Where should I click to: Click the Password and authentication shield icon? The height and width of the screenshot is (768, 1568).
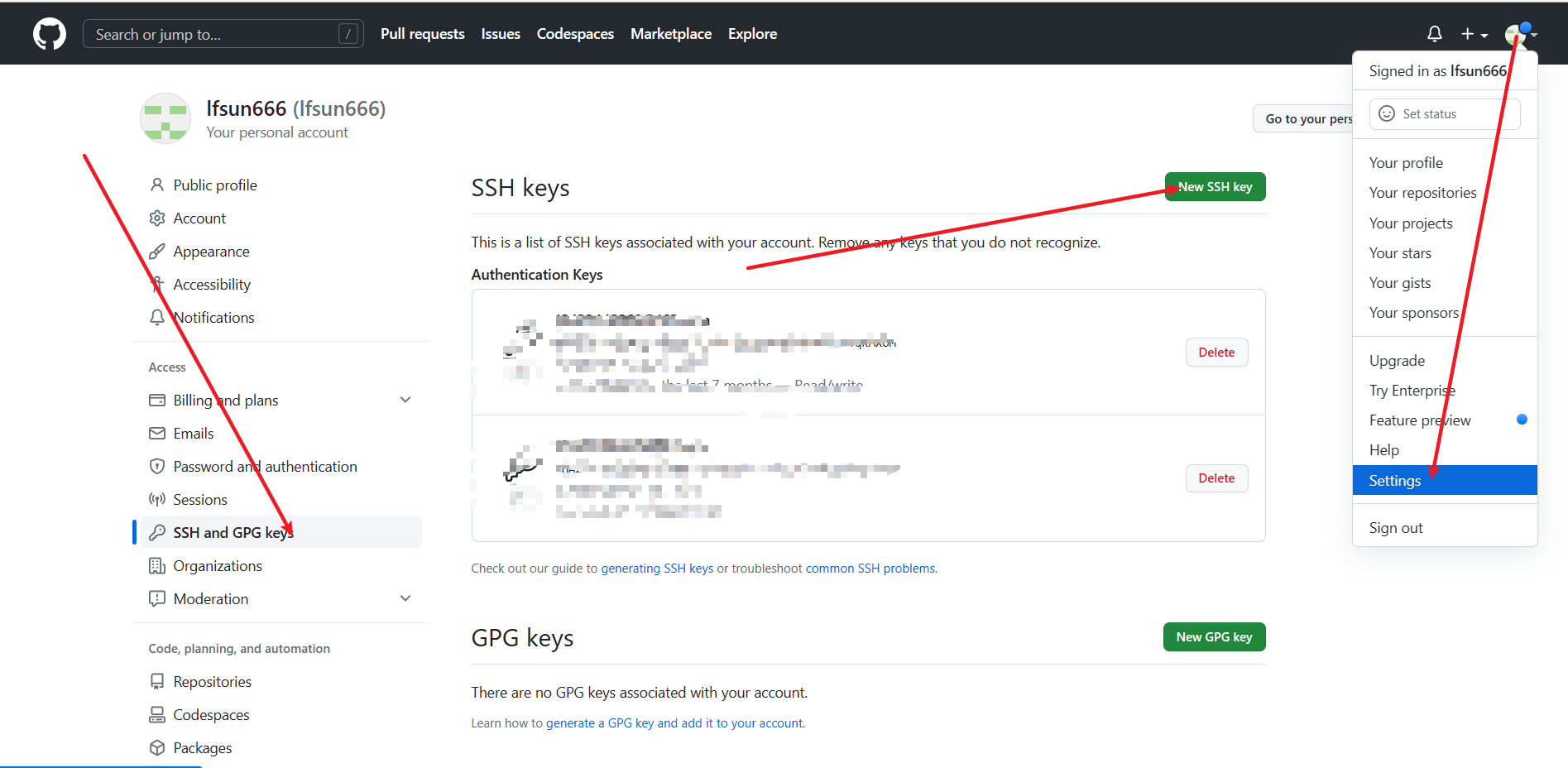tap(157, 466)
